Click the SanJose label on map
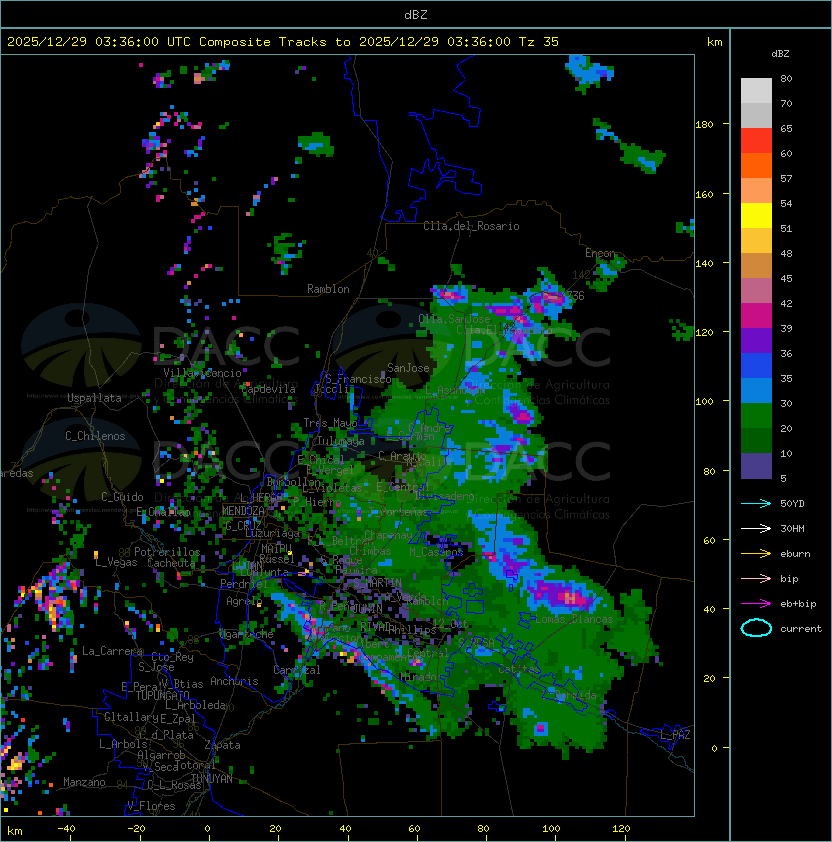832x842 pixels. coord(408,368)
